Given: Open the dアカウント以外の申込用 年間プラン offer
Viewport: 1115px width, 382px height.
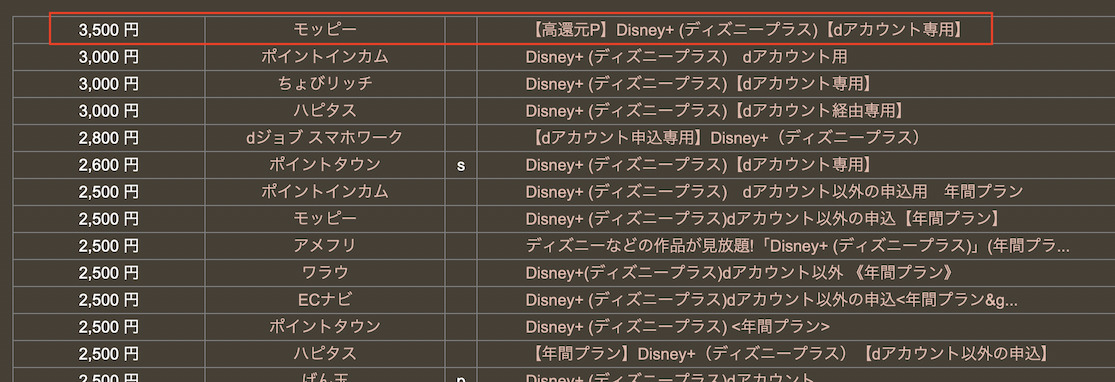Looking at the screenshot, I should tap(774, 192).
